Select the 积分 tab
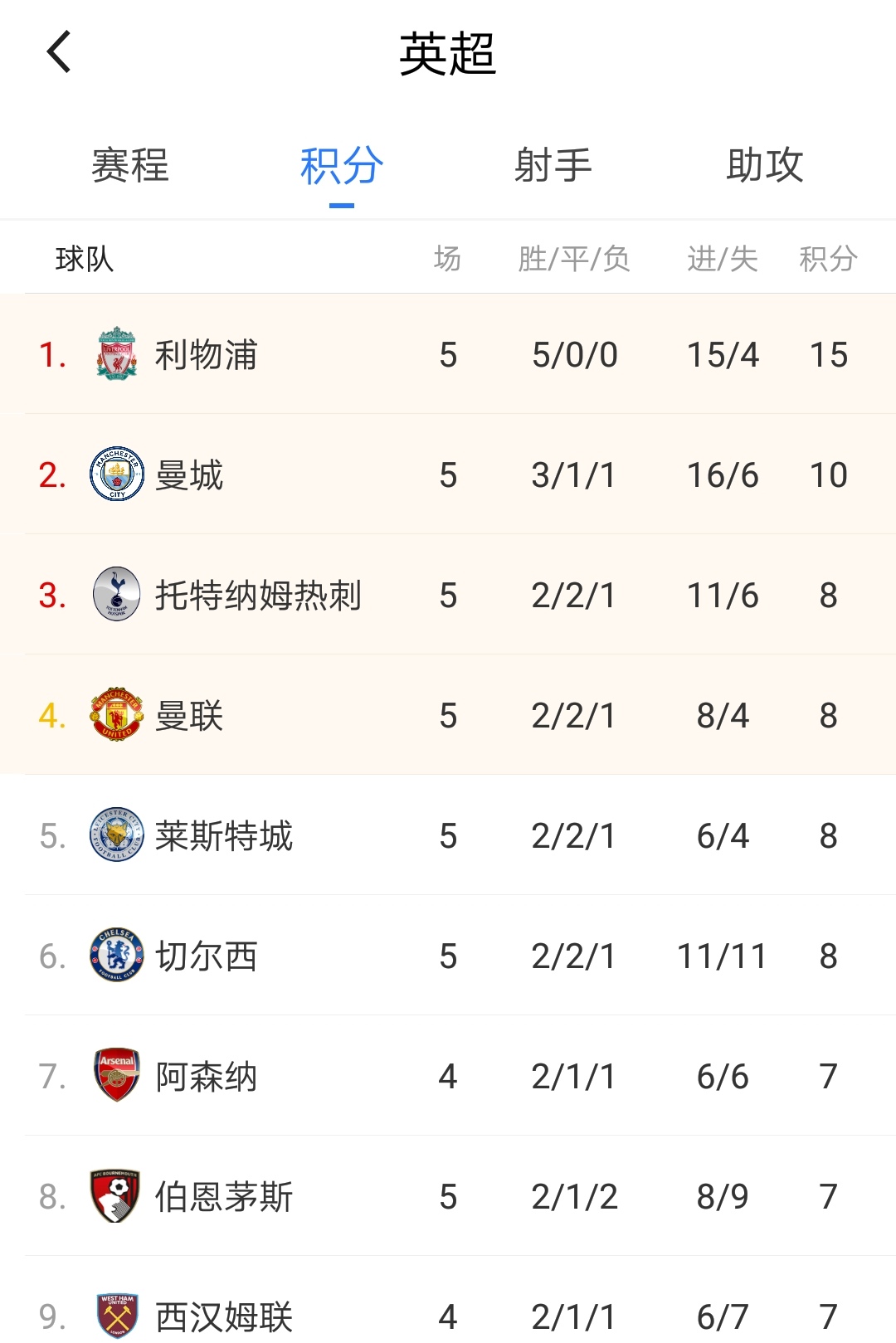Image resolution: width=896 pixels, height=1343 pixels. (342, 165)
